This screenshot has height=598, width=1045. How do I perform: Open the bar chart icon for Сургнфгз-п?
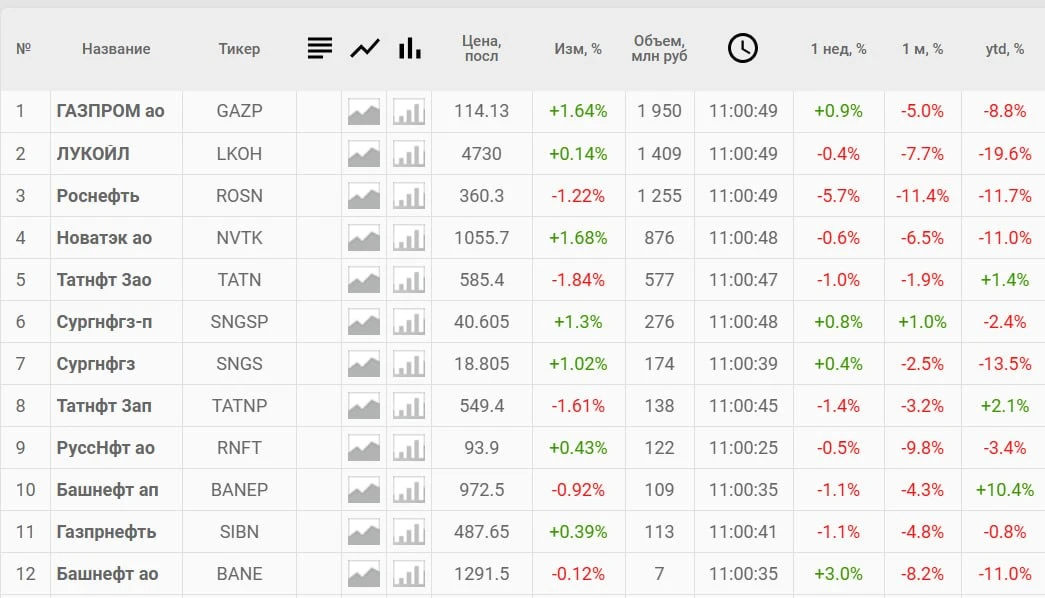pos(409,322)
